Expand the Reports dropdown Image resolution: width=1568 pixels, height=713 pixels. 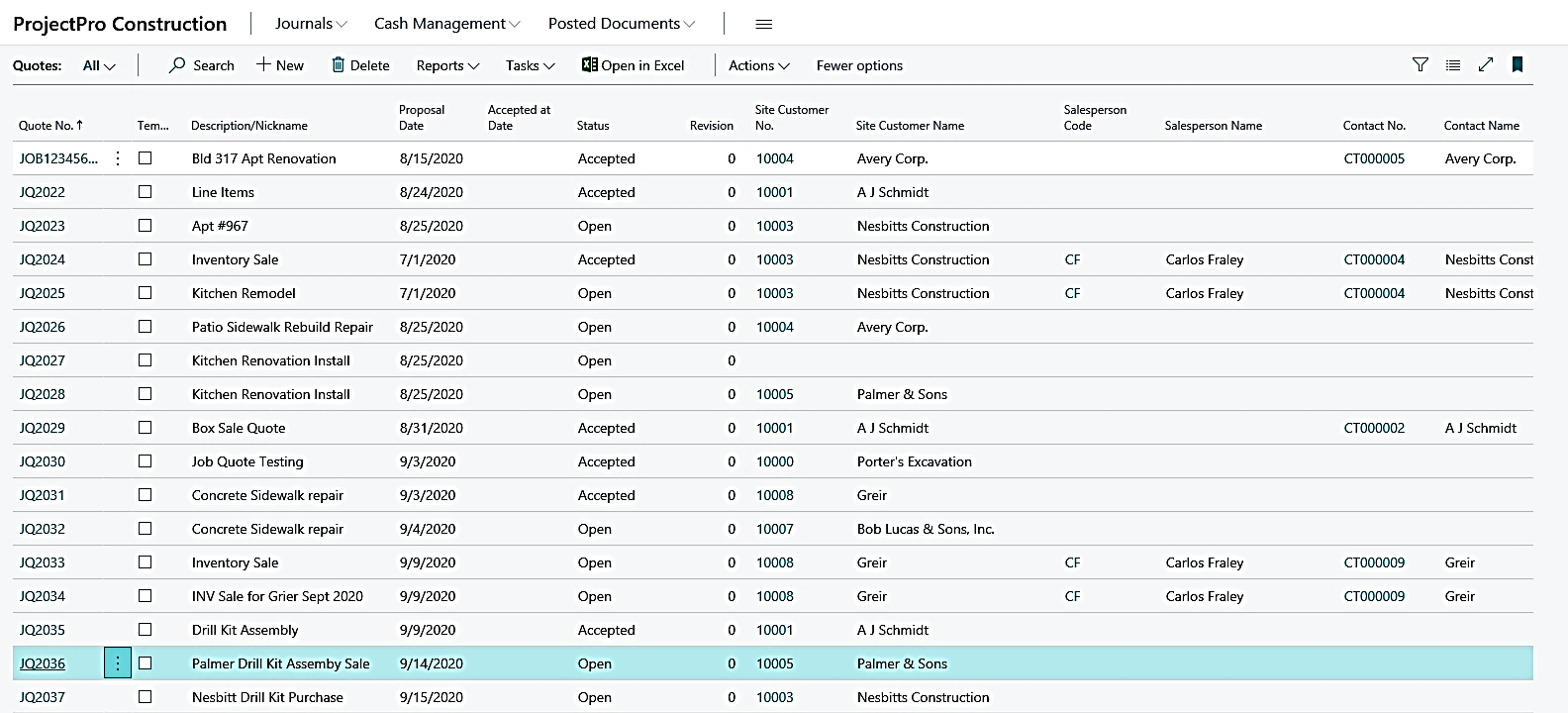[x=447, y=65]
